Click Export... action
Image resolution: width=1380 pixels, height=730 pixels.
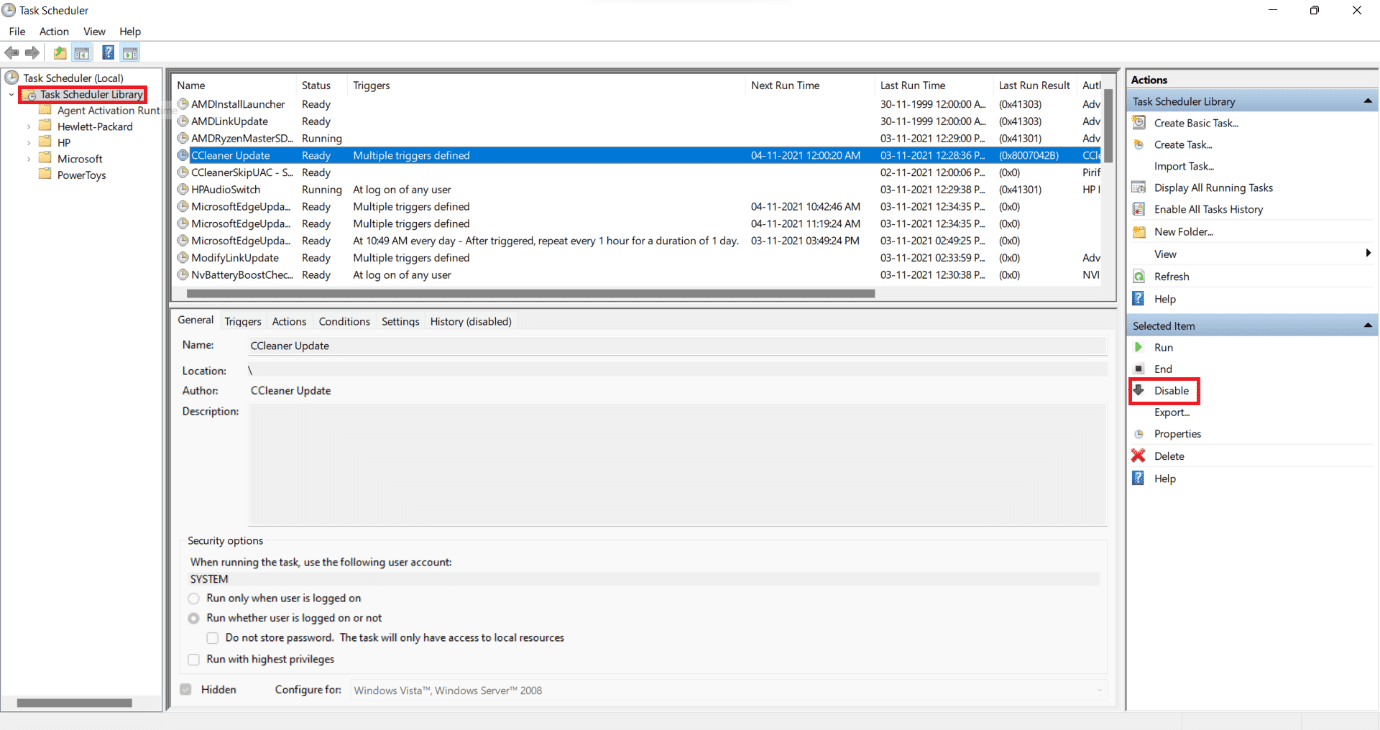(x=1172, y=412)
